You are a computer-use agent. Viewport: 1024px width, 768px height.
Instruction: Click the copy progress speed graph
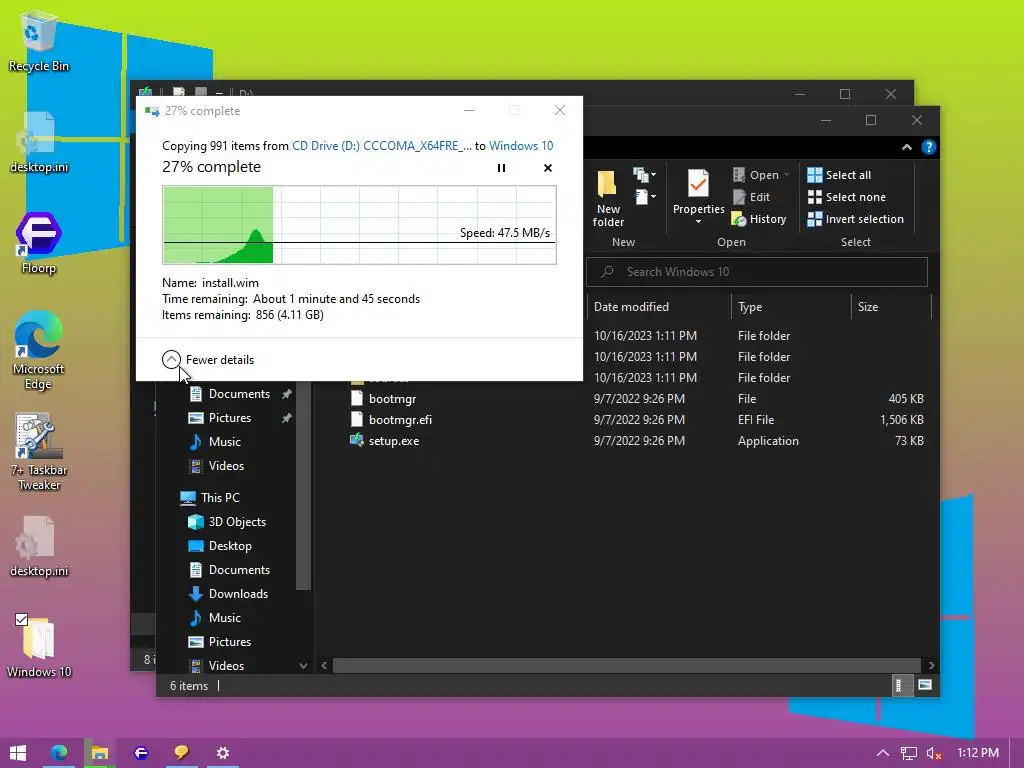tap(359, 225)
